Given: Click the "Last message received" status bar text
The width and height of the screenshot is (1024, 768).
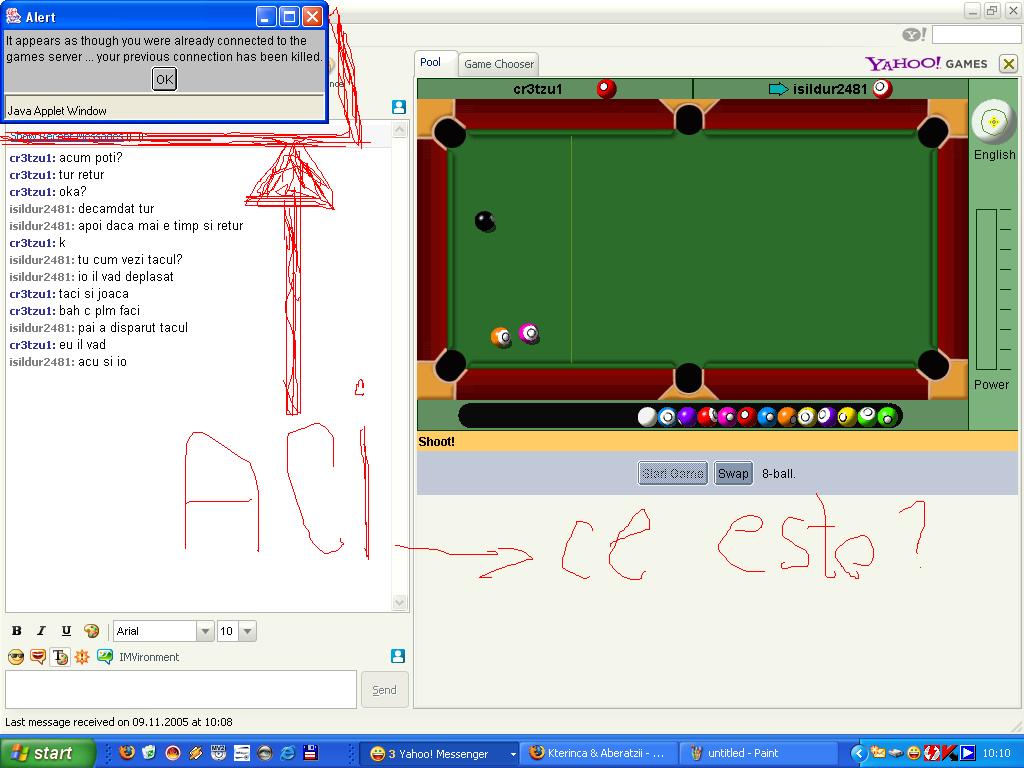Looking at the screenshot, I should (x=119, y=722).
